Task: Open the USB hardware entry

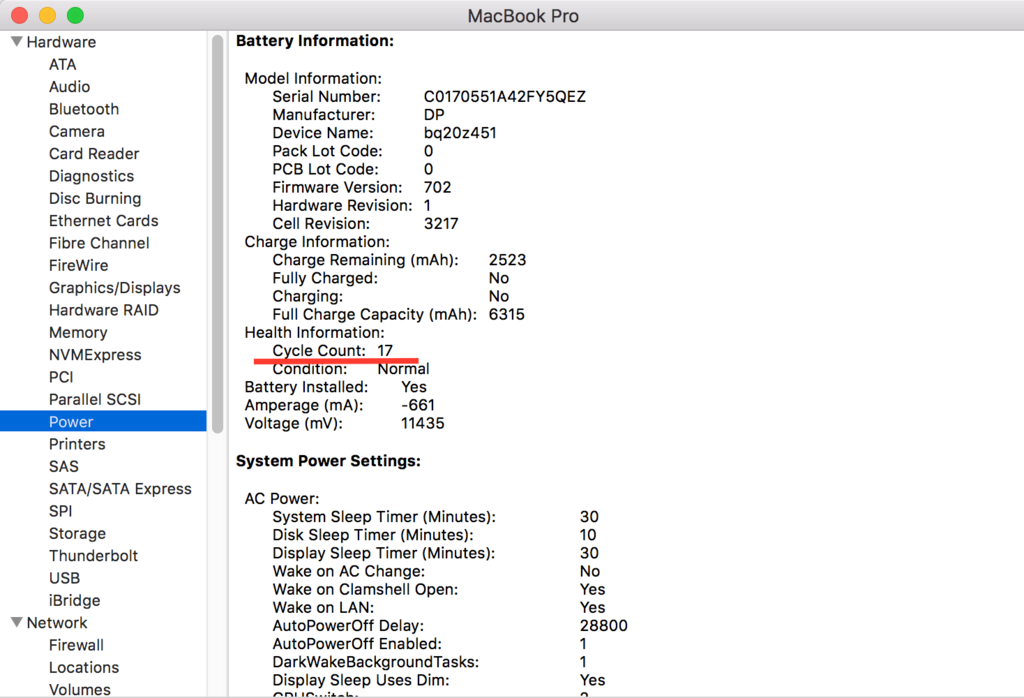Action: point(64,578)
